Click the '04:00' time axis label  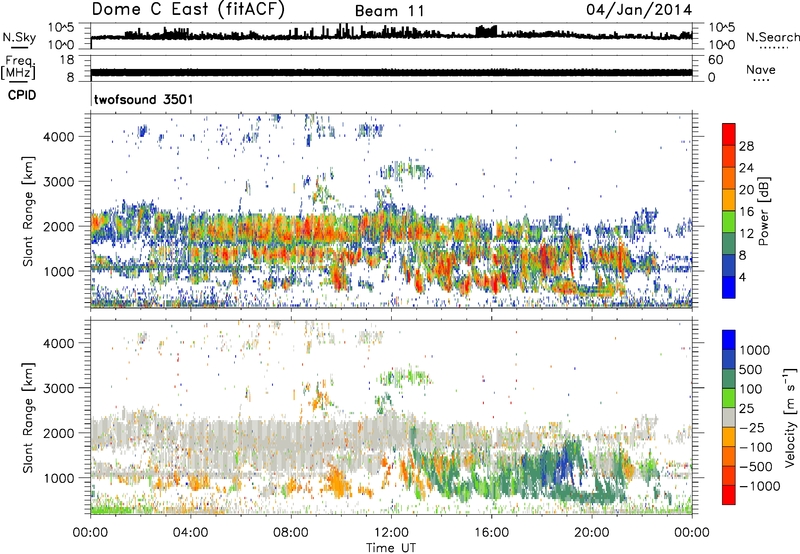click(190, 533)
